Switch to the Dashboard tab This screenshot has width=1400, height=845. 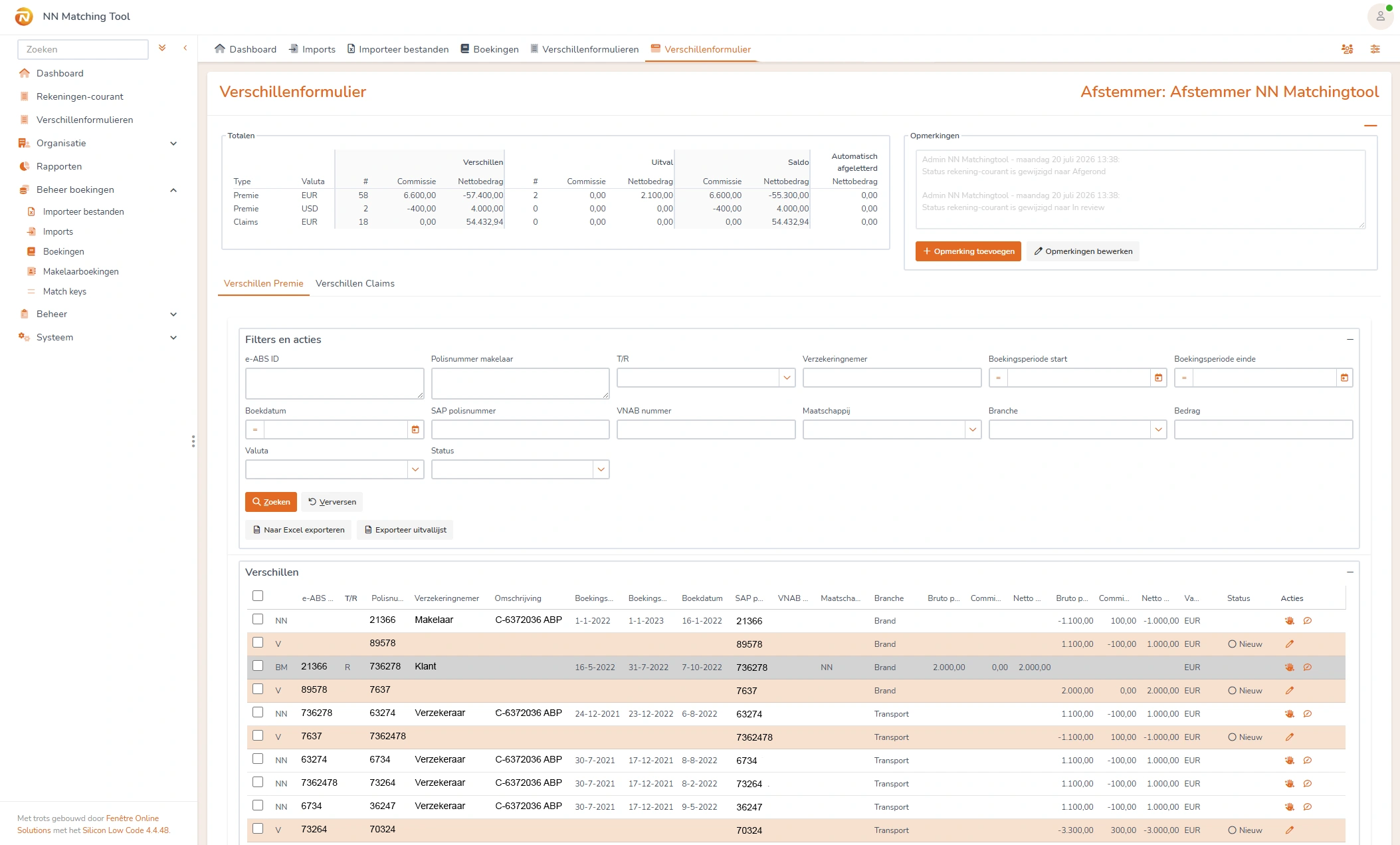point(245,49)
